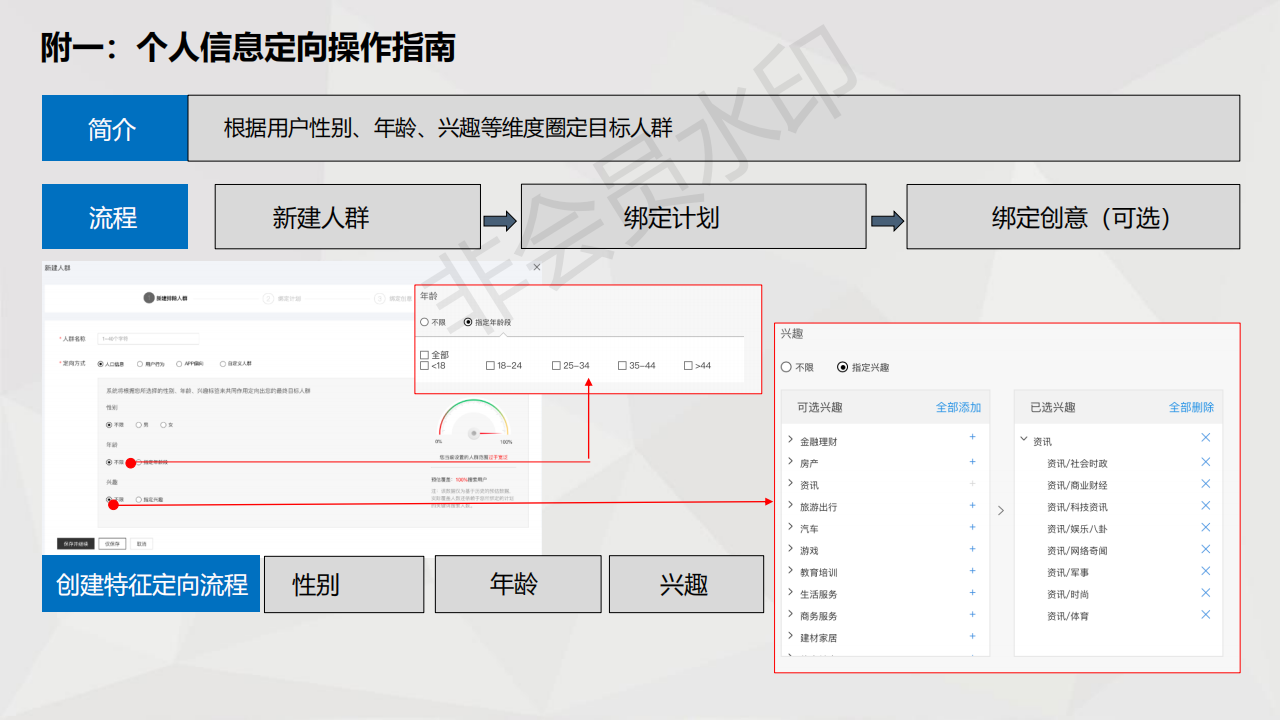
Task: Expand 资讯 in the 可选兴趣 list
Action: pyautogui.click(x=790, y=484)
